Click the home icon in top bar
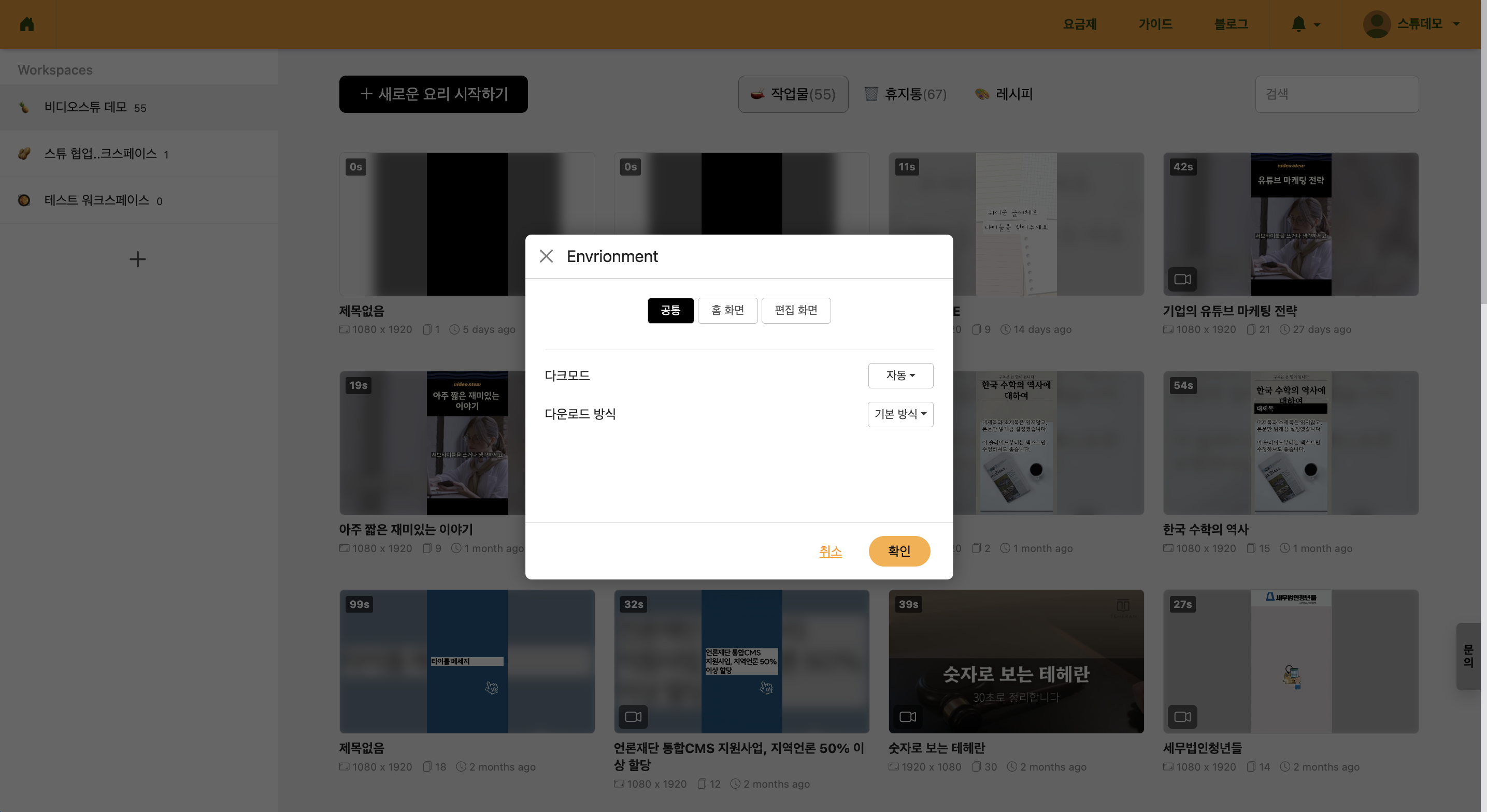This screenshot has height=812, width=1487. pos(26,24)
